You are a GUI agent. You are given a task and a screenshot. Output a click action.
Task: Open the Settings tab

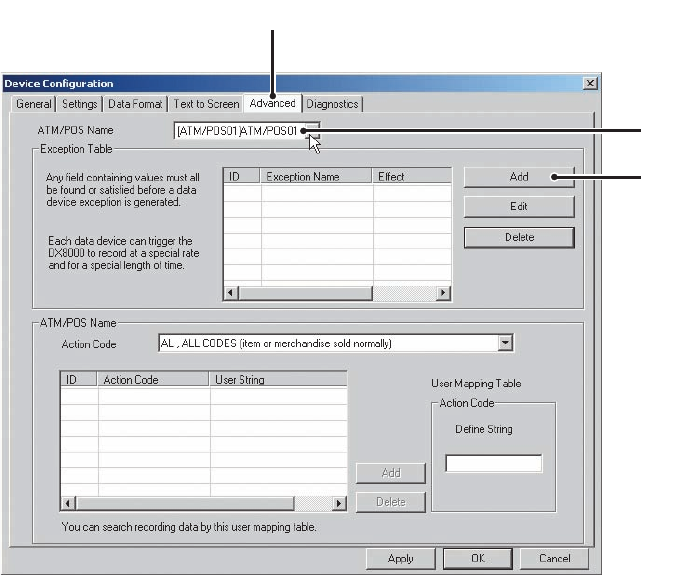coord(80,104)
